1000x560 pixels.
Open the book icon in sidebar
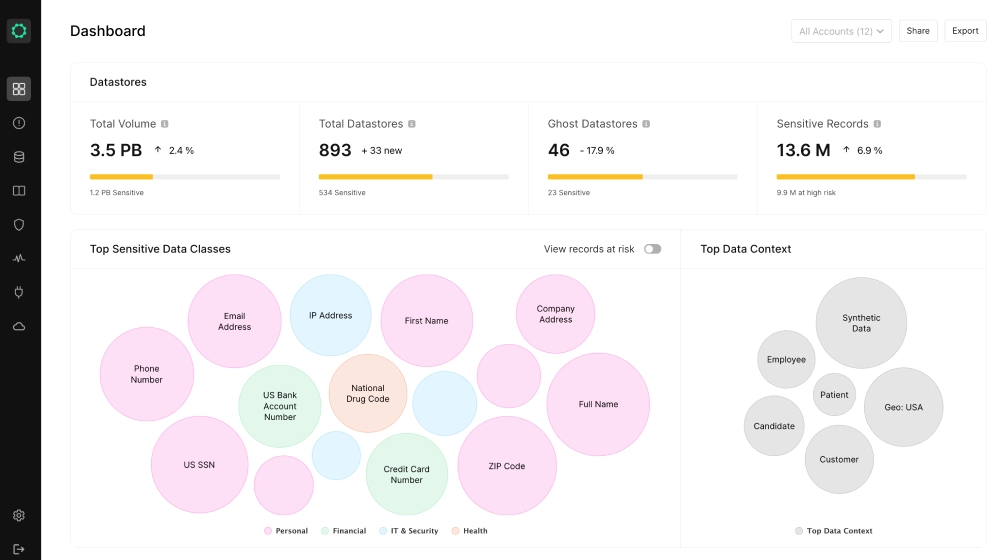click(19, 191)
